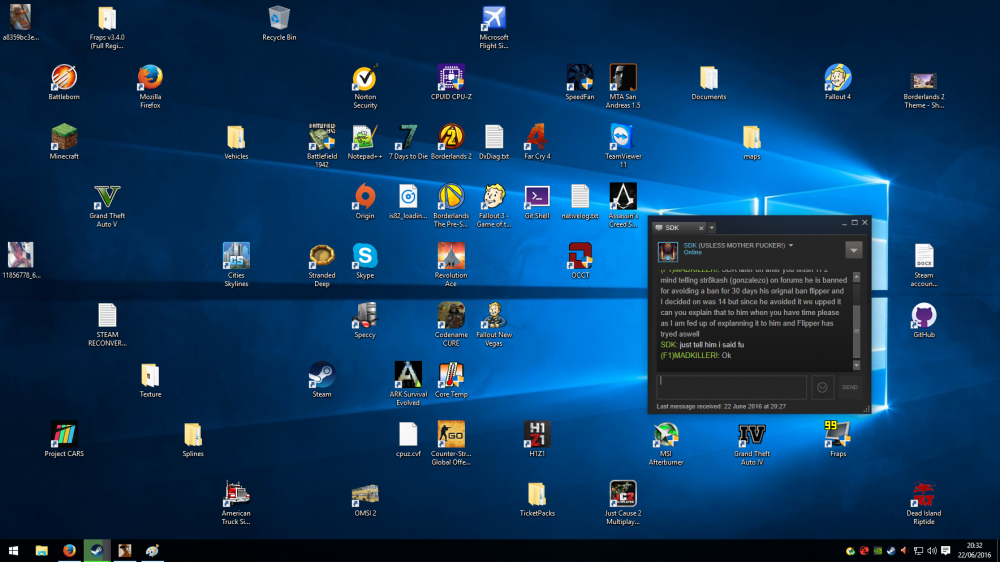Open Norton Security shortcut

click(365, 86)
